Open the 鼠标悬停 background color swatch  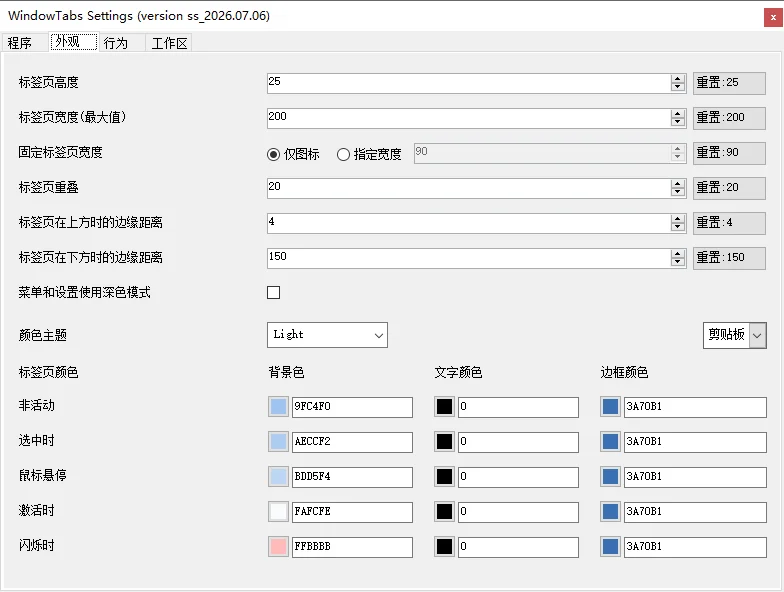click(278, 476)
